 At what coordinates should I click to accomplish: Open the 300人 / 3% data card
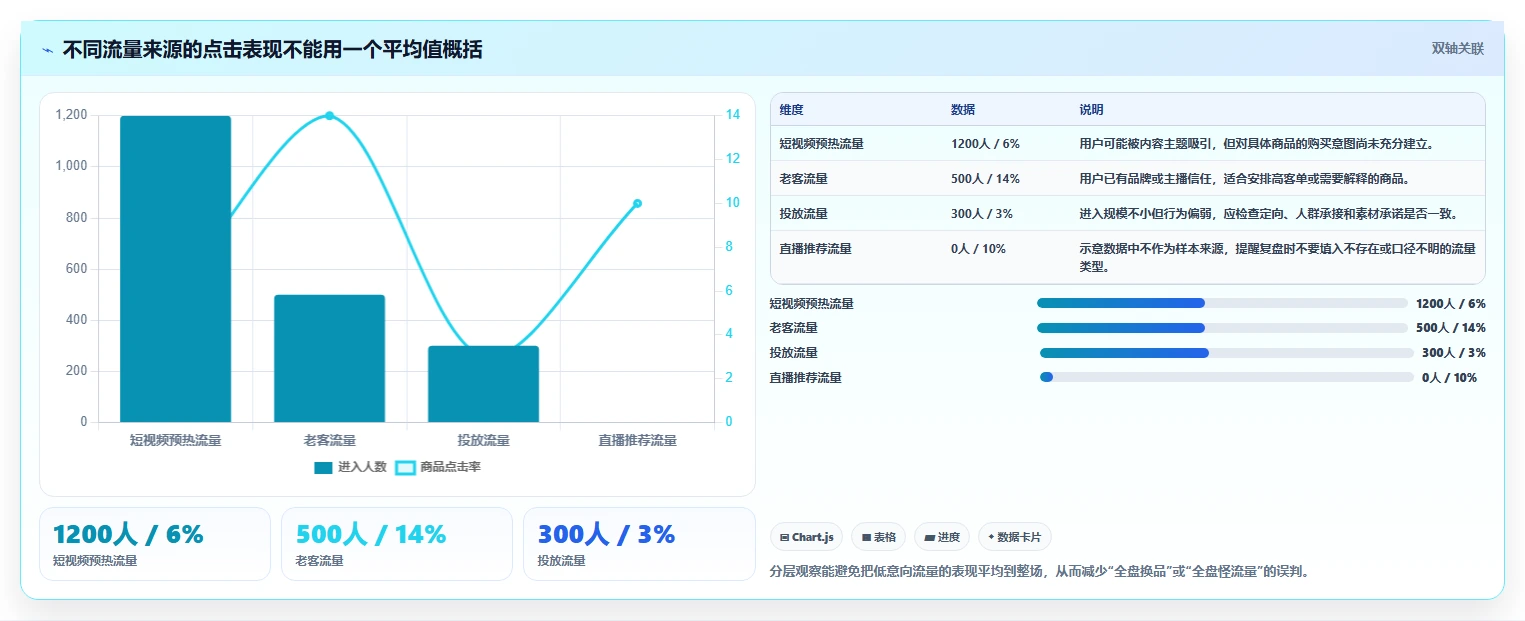pos(639,543)
